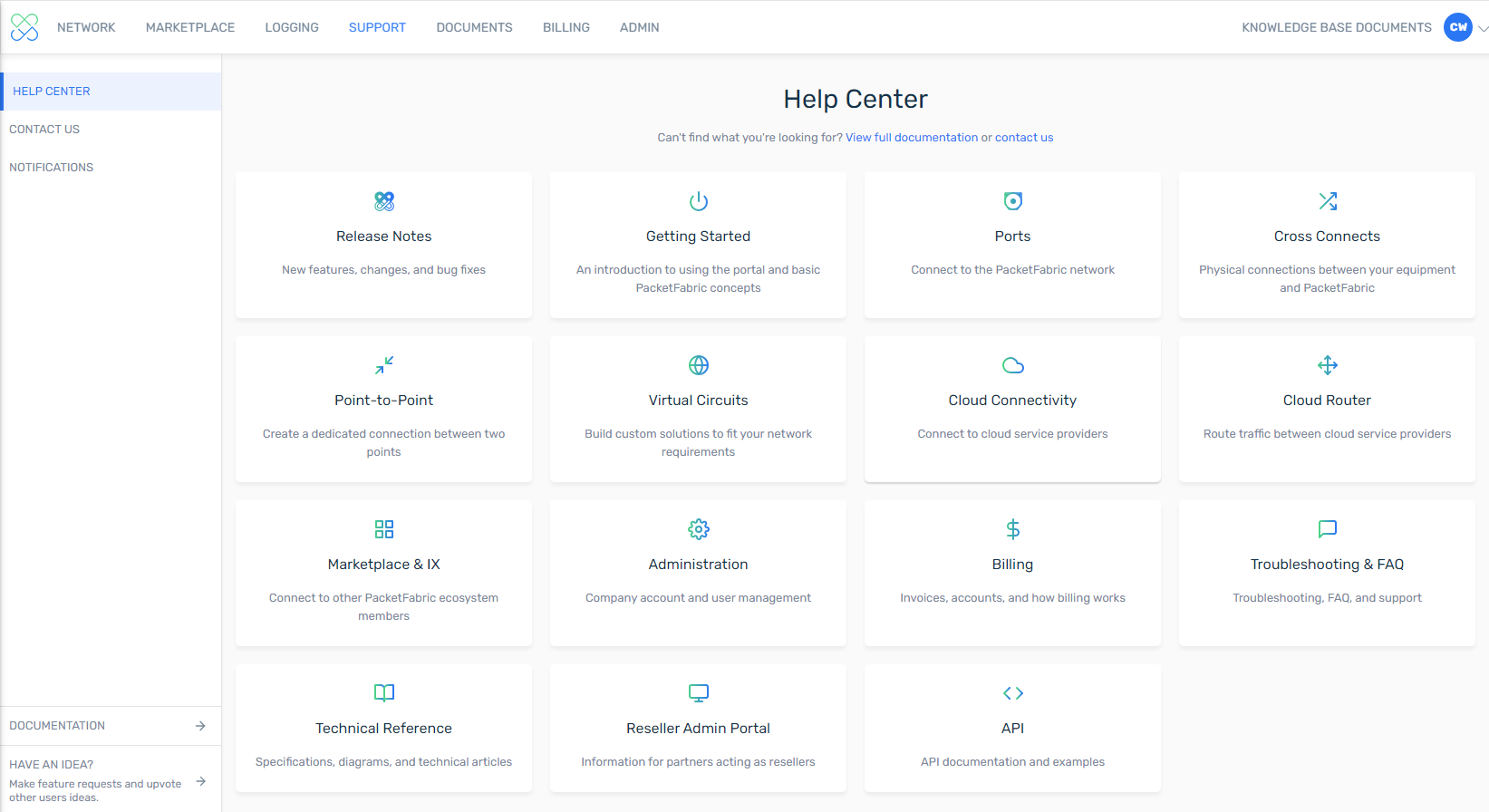Click 'New features, changes, and bug fixes' text

(x=384, y=270)
